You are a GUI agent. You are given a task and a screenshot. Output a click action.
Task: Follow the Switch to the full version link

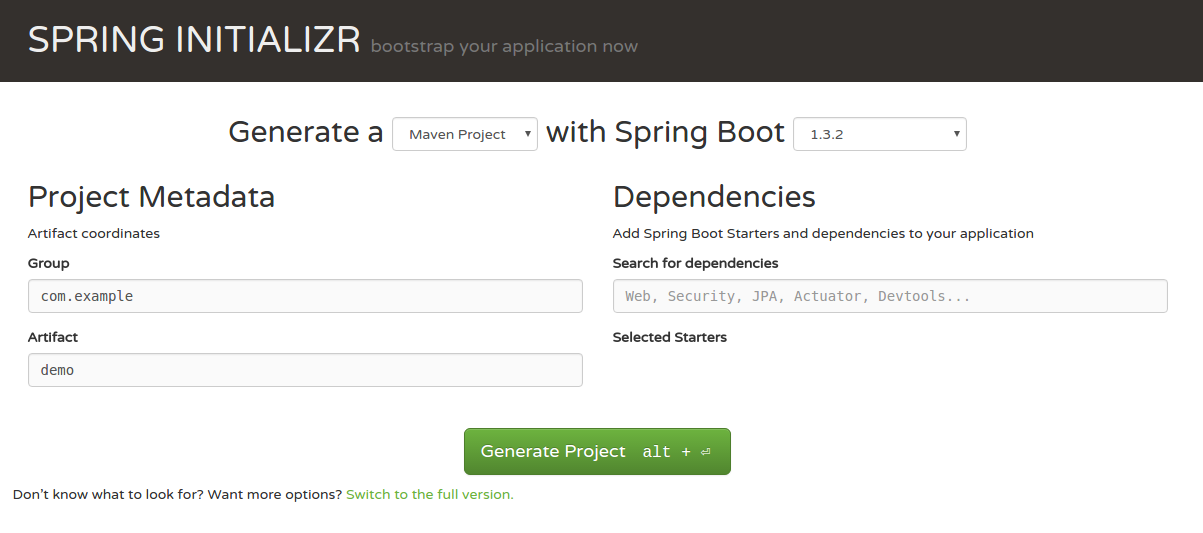(x=430, y=494)
